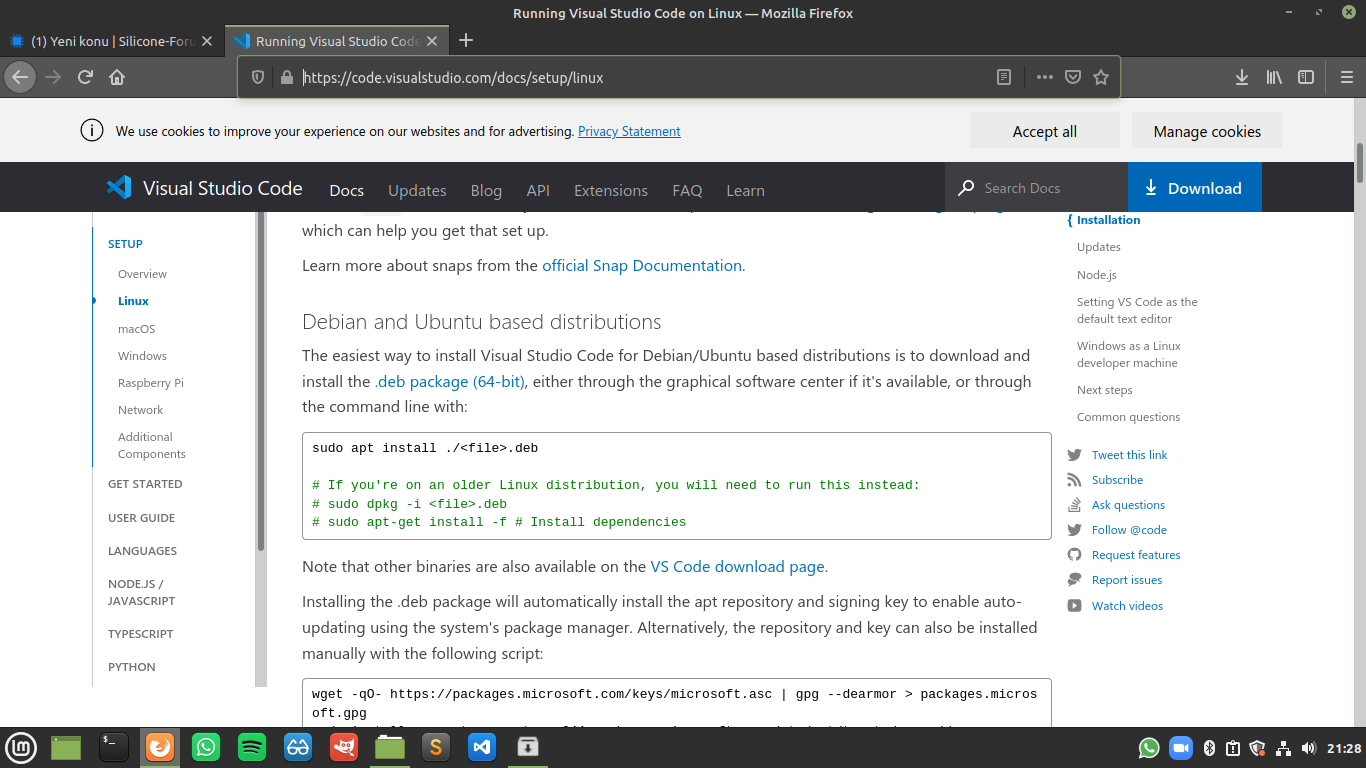The height and width of the screenshot is (768, 1366).
Task: Go back with the browser back arrow
Action: pos(20,77)
